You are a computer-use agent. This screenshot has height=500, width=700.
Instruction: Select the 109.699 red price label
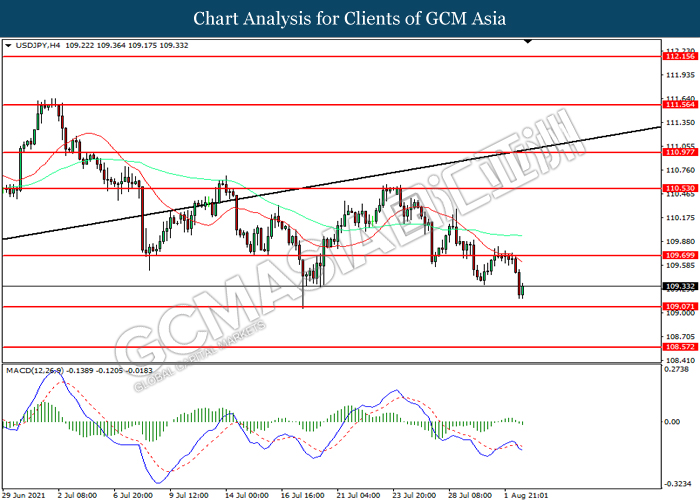tap(680, 255)
